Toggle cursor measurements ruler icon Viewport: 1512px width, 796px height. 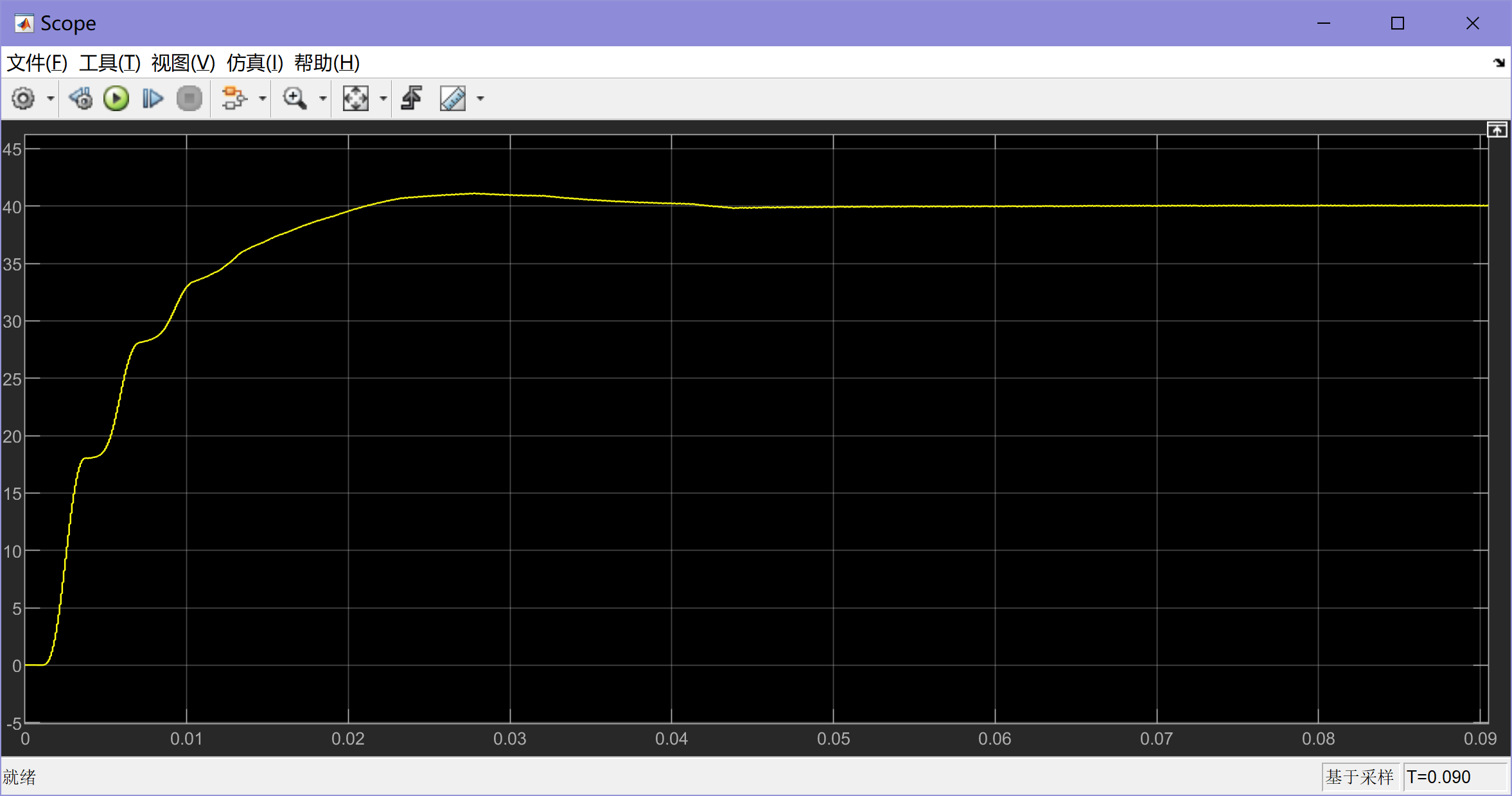tap(453, 98)
